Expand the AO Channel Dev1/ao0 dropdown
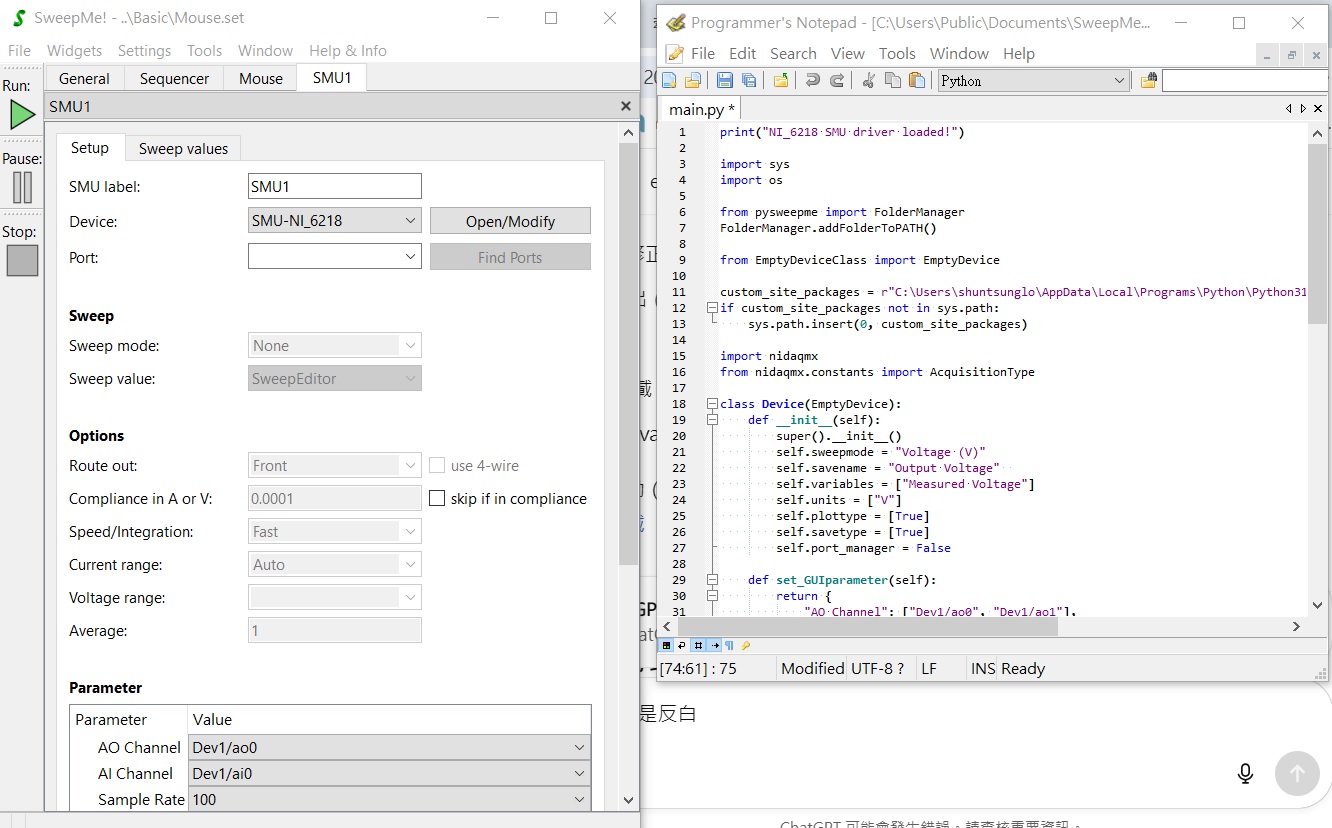 coord(389,747)
